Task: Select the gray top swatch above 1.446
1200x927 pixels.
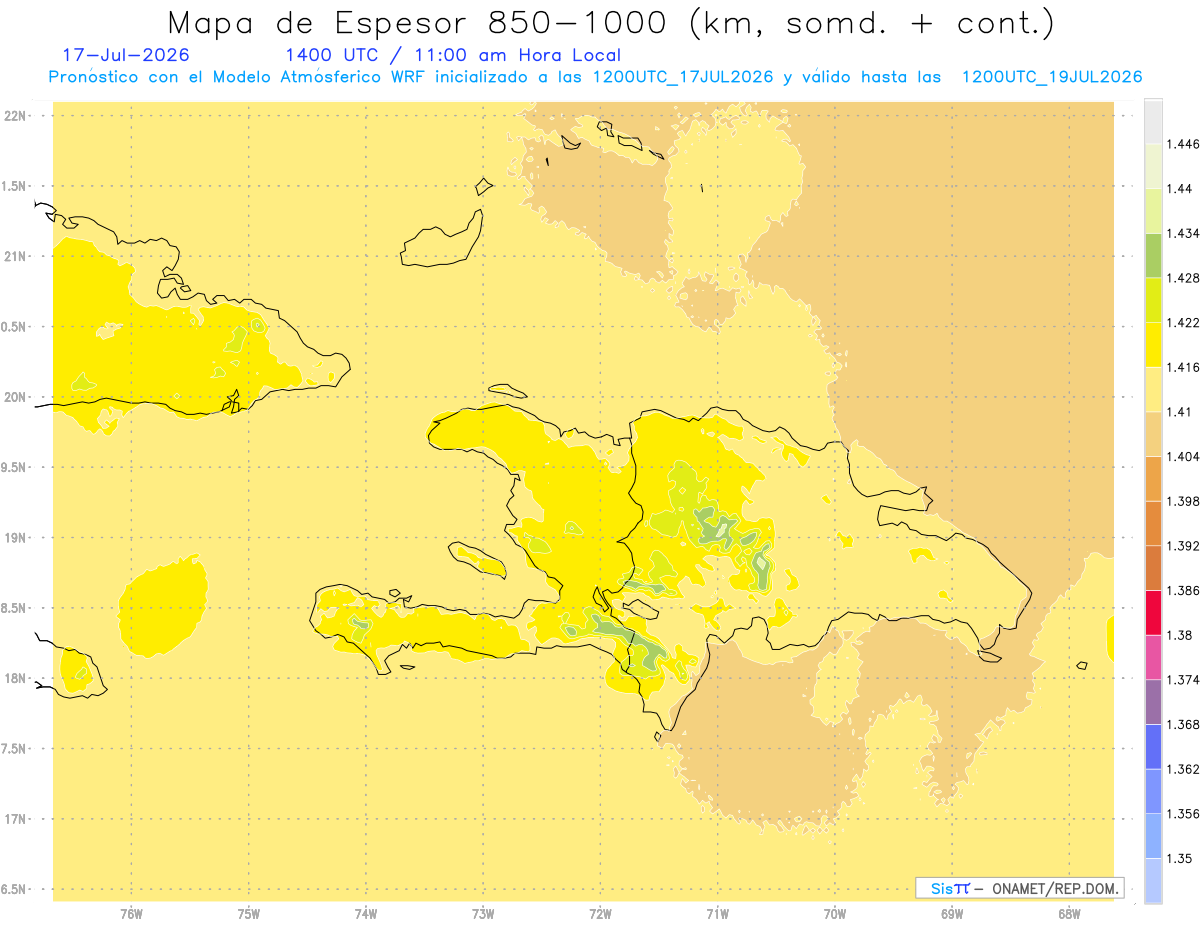Action: (1153, 121)
